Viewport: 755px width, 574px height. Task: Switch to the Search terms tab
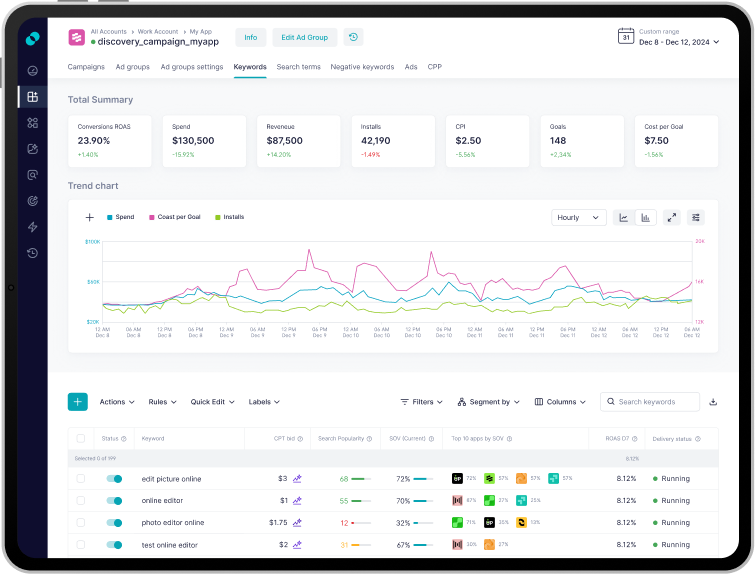click(298, 67)
